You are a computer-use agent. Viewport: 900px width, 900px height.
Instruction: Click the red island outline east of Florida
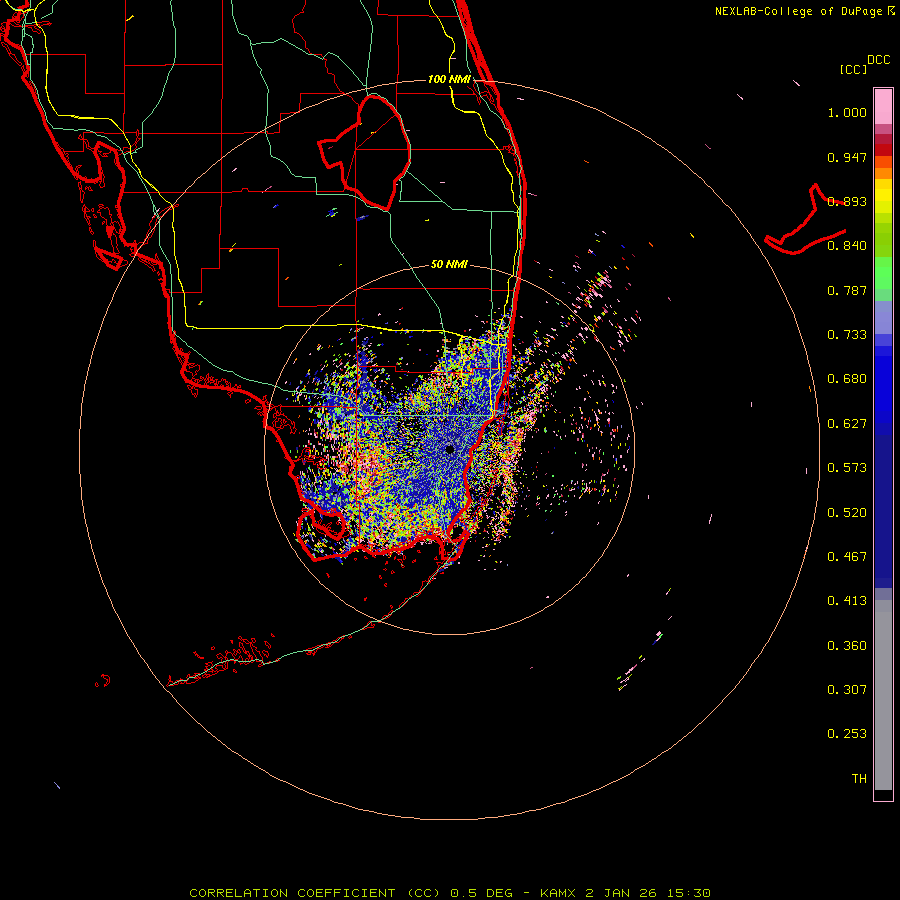point(805,219)
